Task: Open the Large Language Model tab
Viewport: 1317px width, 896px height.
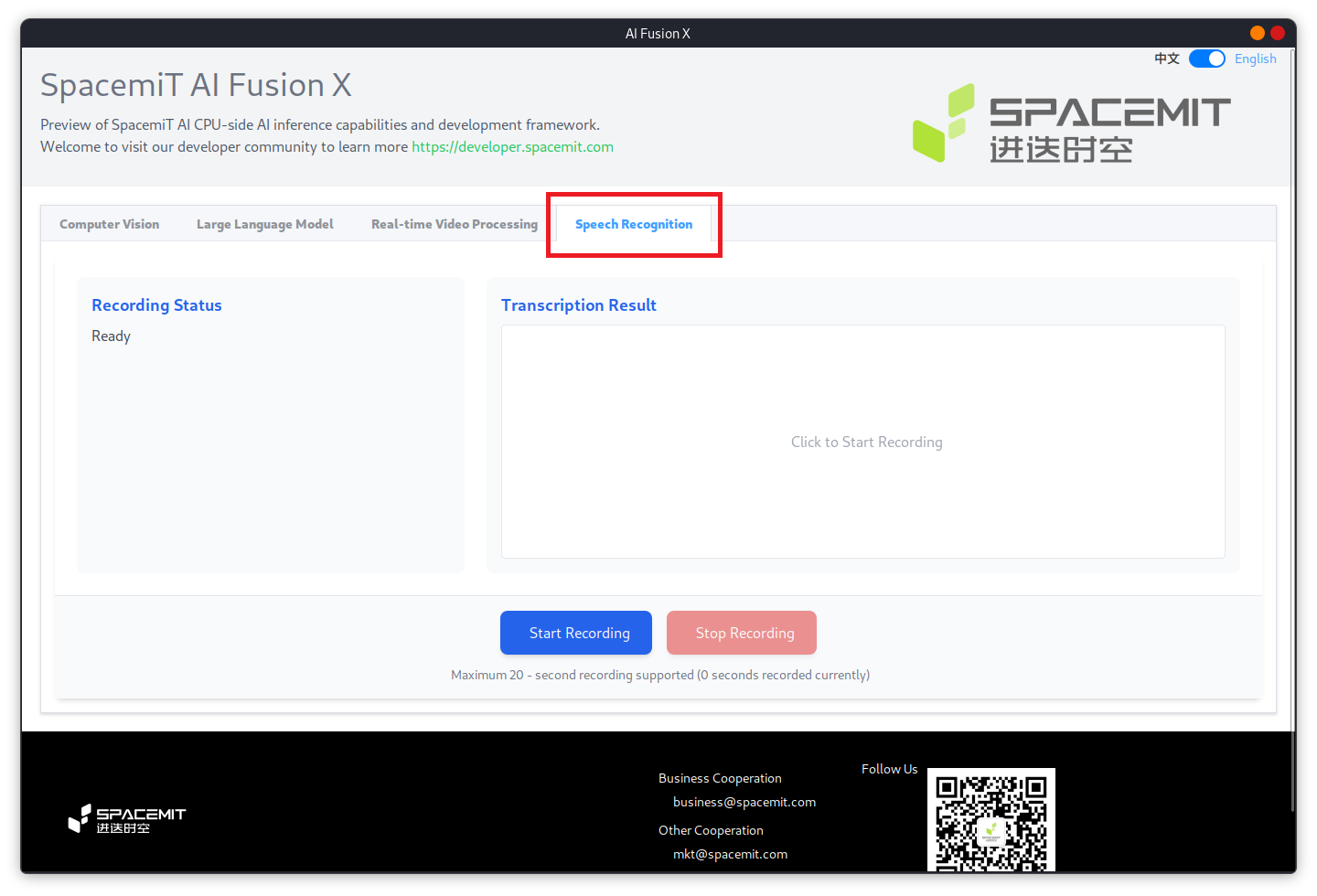Action: point(264,224)
